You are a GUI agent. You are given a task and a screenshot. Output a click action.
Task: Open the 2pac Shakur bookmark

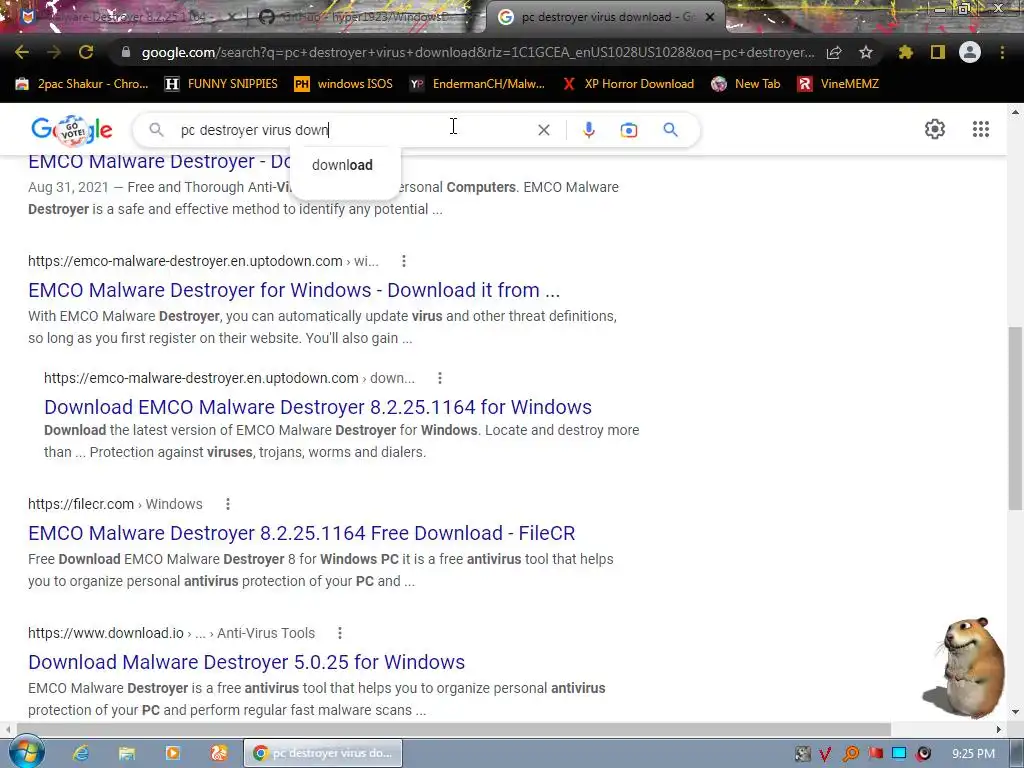[82, 84]
